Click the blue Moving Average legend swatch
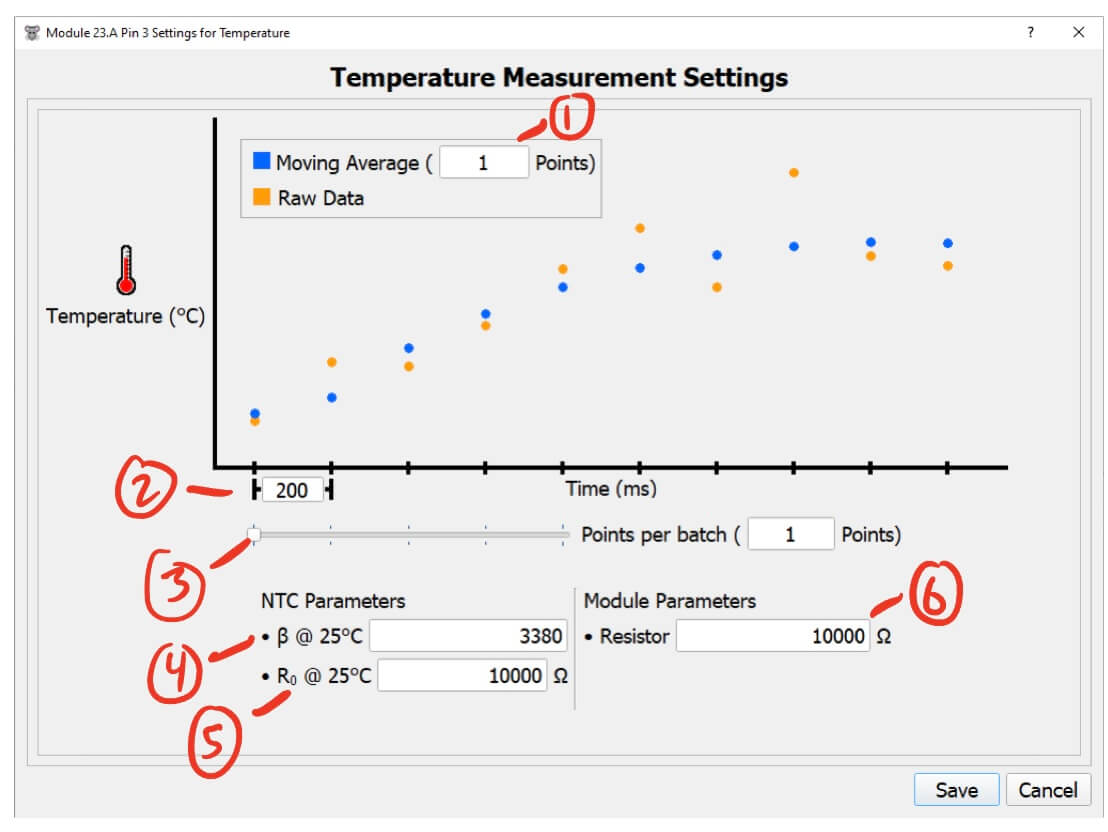Viewport: 1108px width, 832px height. 261,161
